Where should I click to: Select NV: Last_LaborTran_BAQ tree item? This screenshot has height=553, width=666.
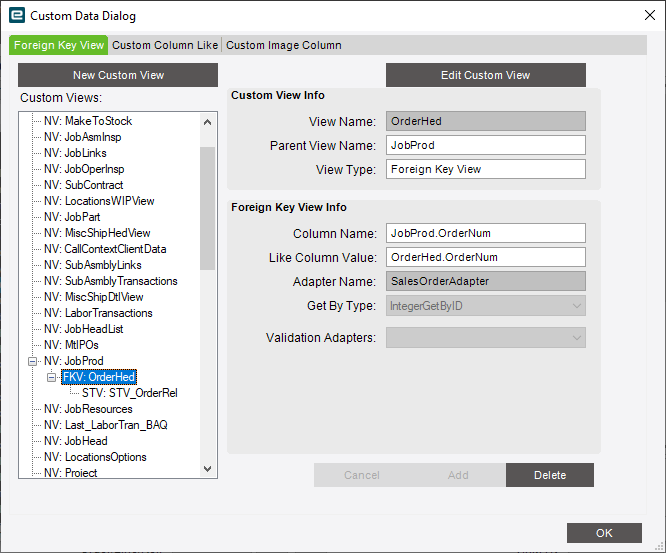(106, 425)
